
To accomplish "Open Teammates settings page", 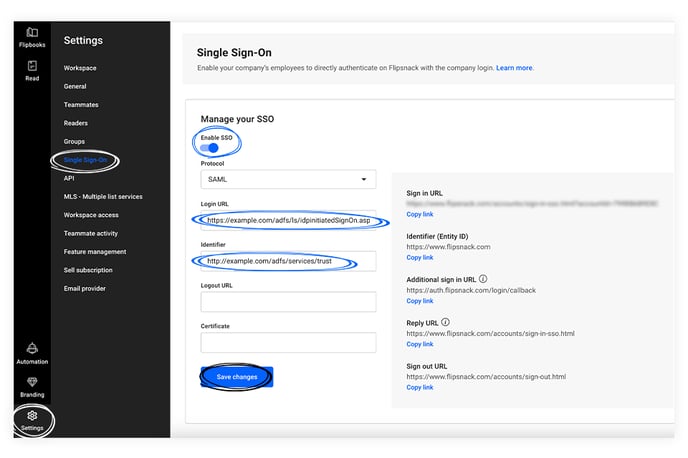I will (81, 105).
